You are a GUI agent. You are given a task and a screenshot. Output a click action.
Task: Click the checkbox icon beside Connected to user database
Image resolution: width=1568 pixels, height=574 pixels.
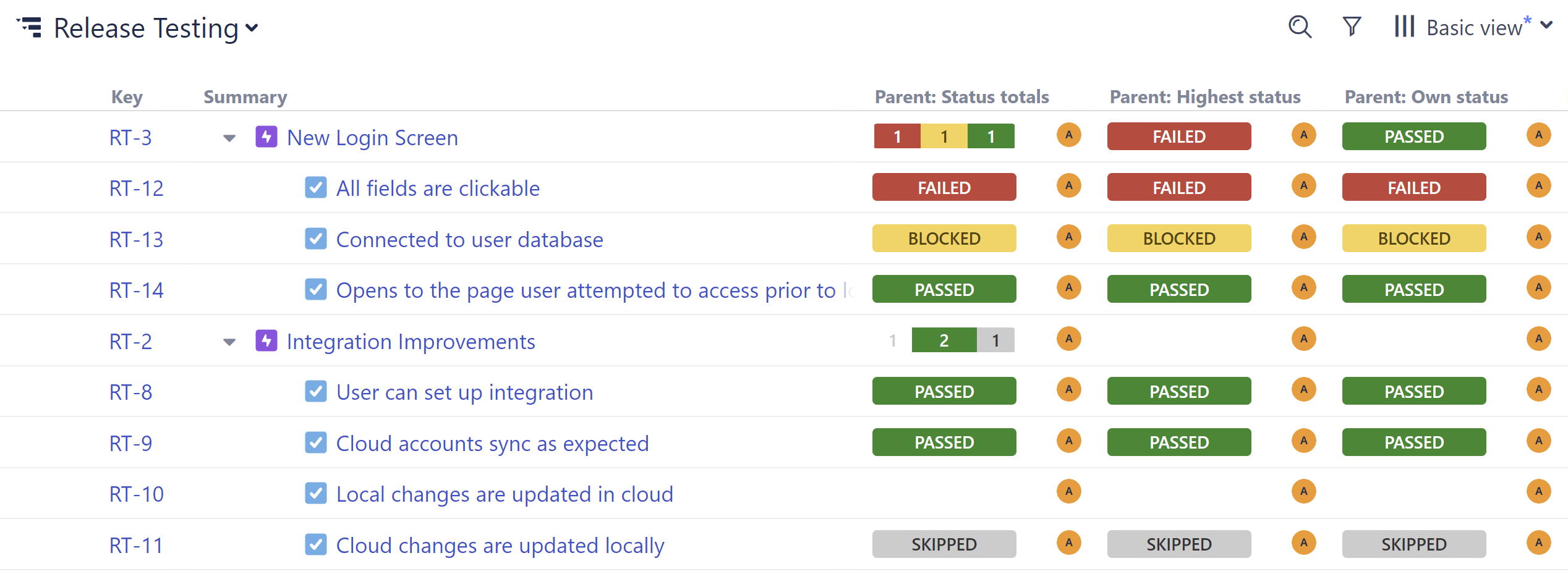[316, 238]
